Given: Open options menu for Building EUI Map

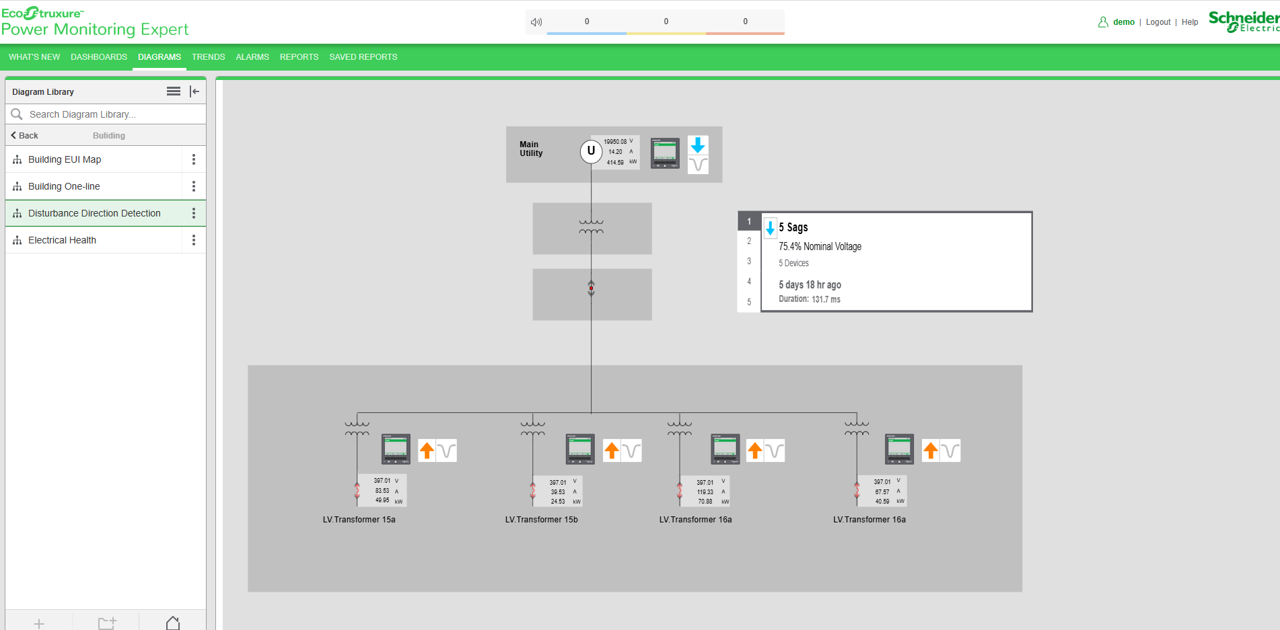Looking at the screenshot, I should coord(194,159).
